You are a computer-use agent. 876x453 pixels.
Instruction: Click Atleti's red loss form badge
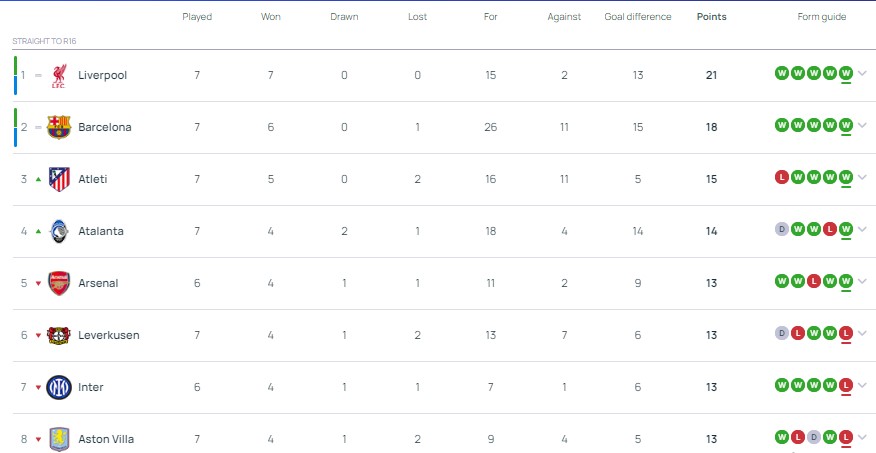[x=782, y=177]
